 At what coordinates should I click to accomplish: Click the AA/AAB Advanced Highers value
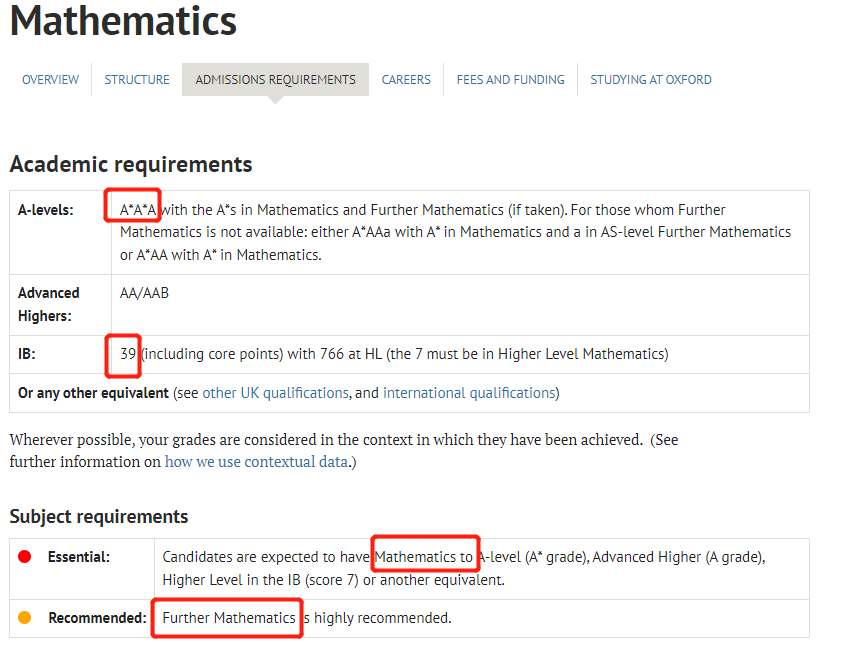(144, 293)
